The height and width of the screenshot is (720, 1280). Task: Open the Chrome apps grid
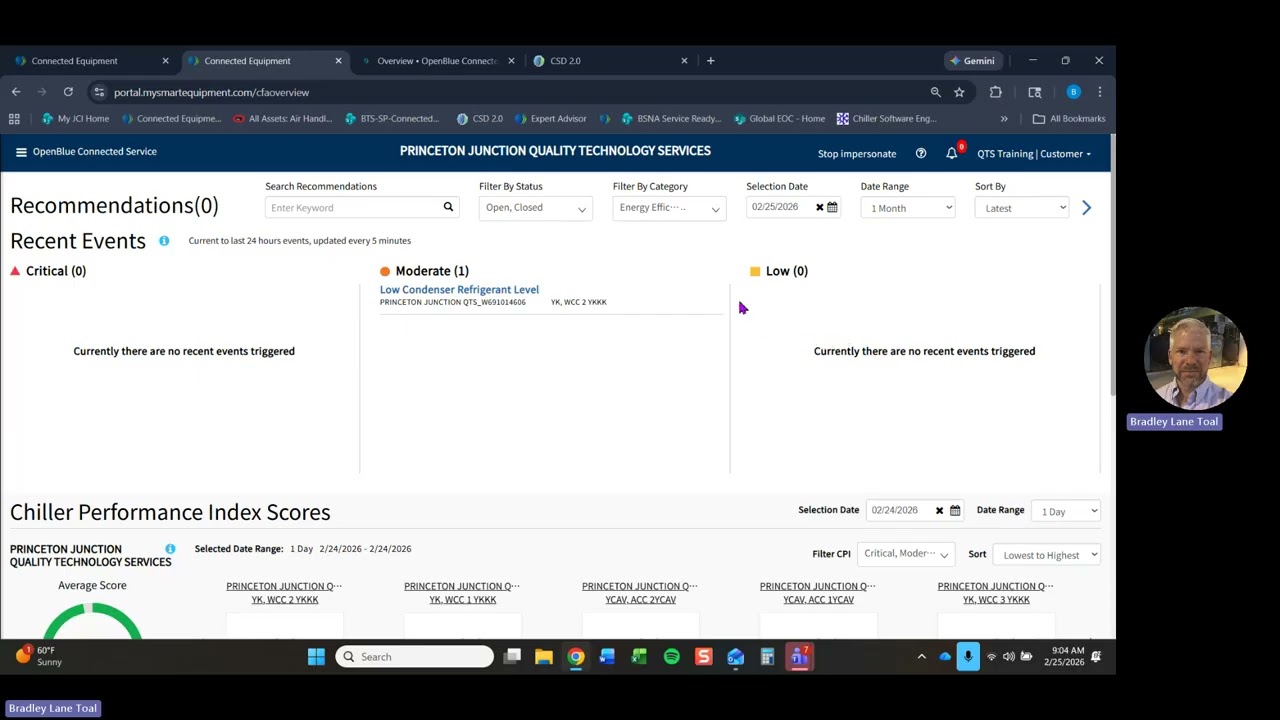coord(14,119)
